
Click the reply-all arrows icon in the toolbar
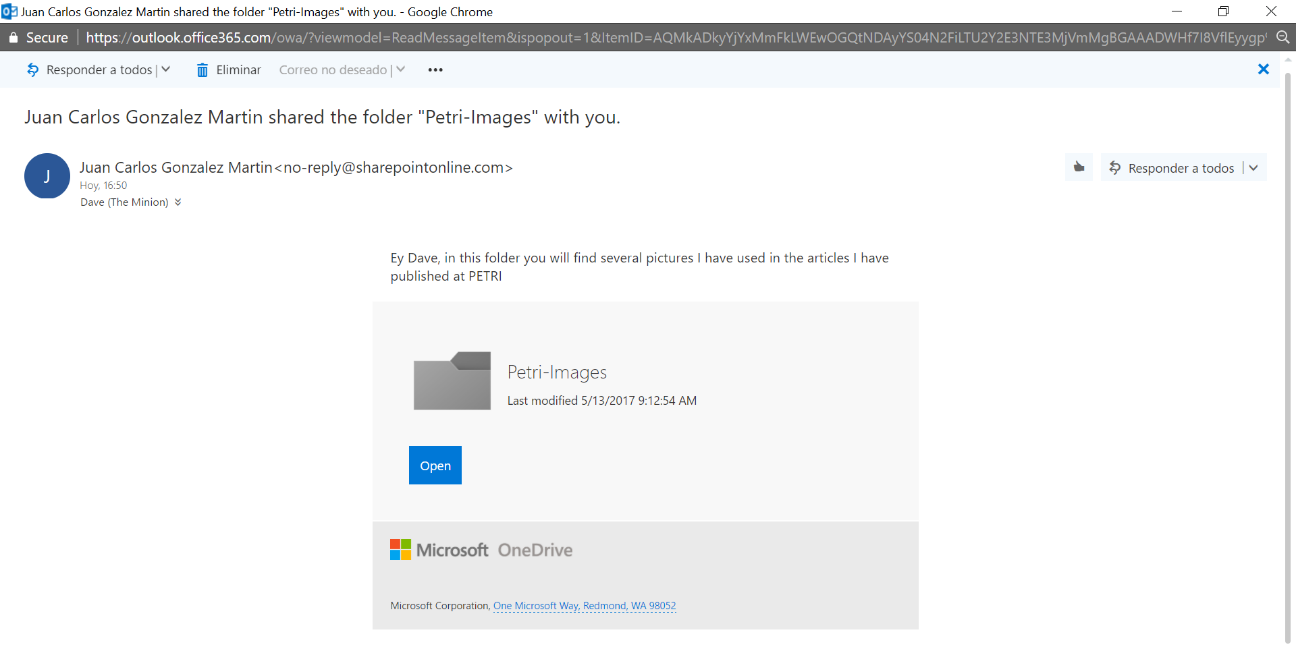(33, 69)
